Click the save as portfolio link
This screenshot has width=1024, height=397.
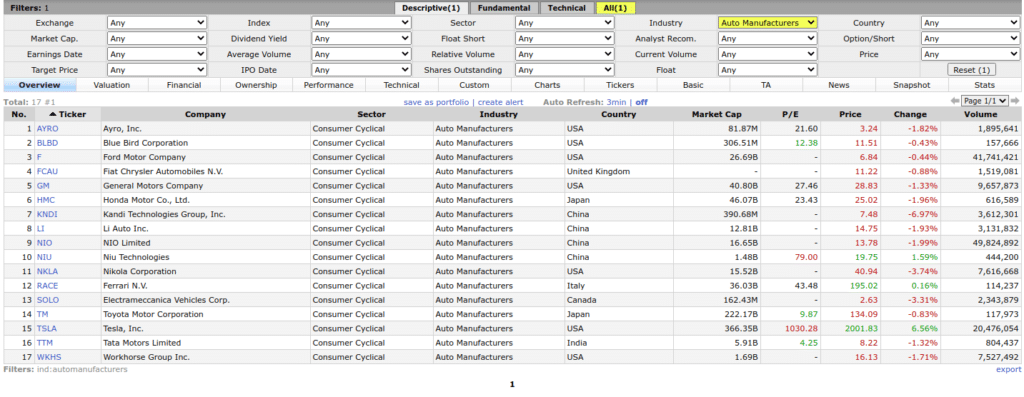(x=436, y=102)
